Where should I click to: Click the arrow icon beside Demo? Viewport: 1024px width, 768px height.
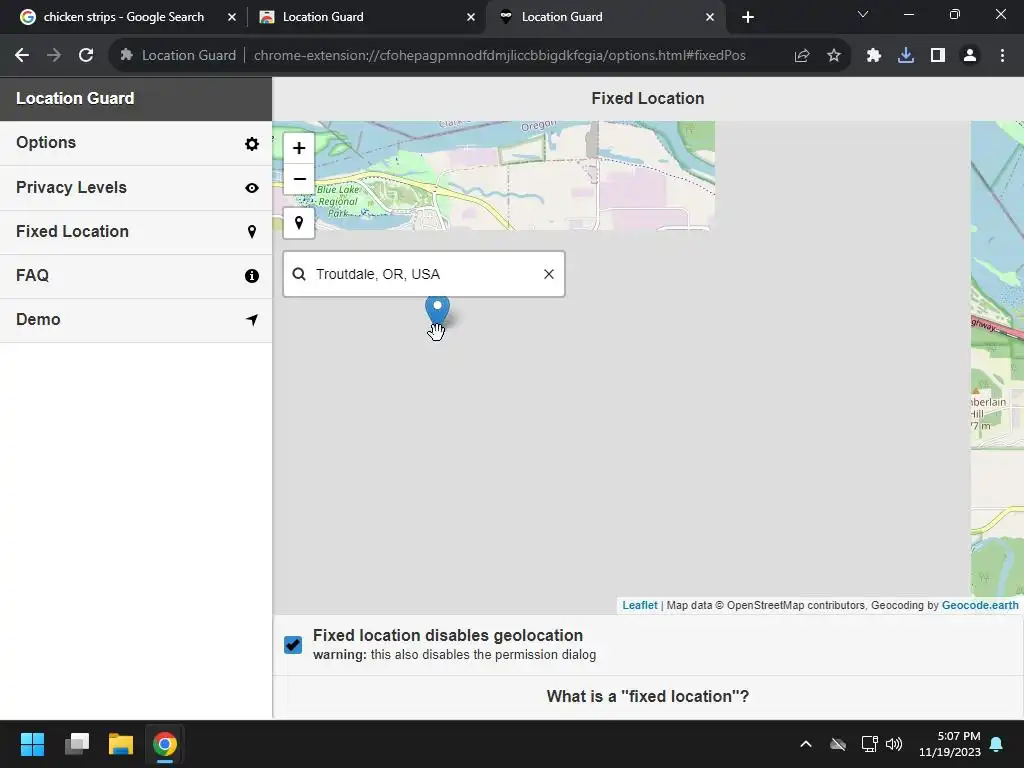click(x=251, y=320)
